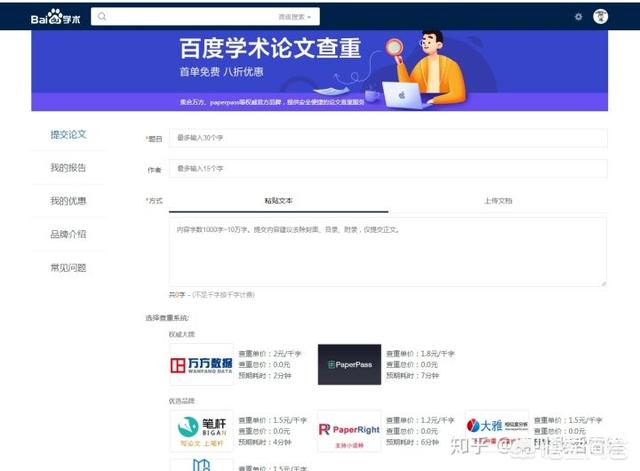Image resolution: width=640 pixels, height=471 pixels.
Task: Click the paper content text area
Action: (x=388, y=251)
